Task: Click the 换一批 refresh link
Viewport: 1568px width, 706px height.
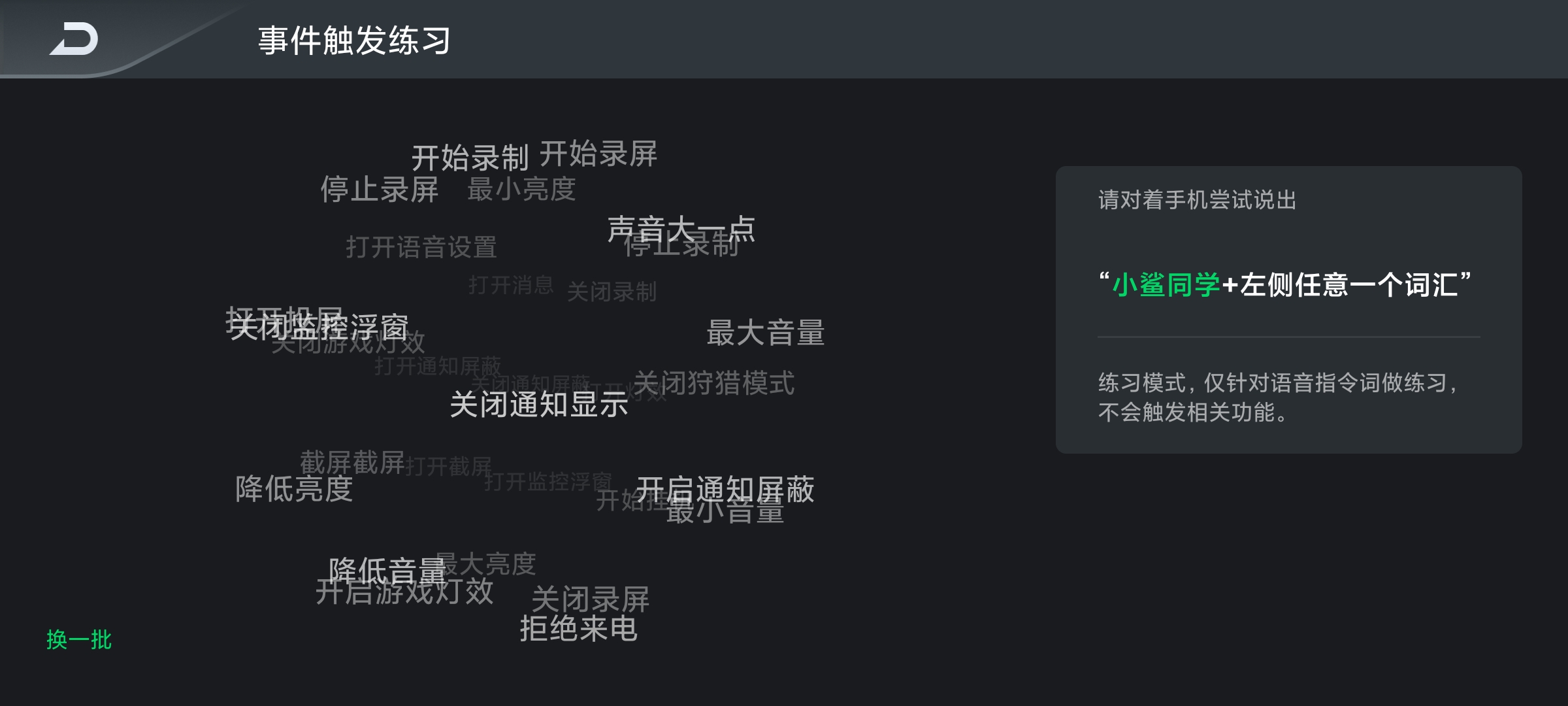Action: (79, 639)
